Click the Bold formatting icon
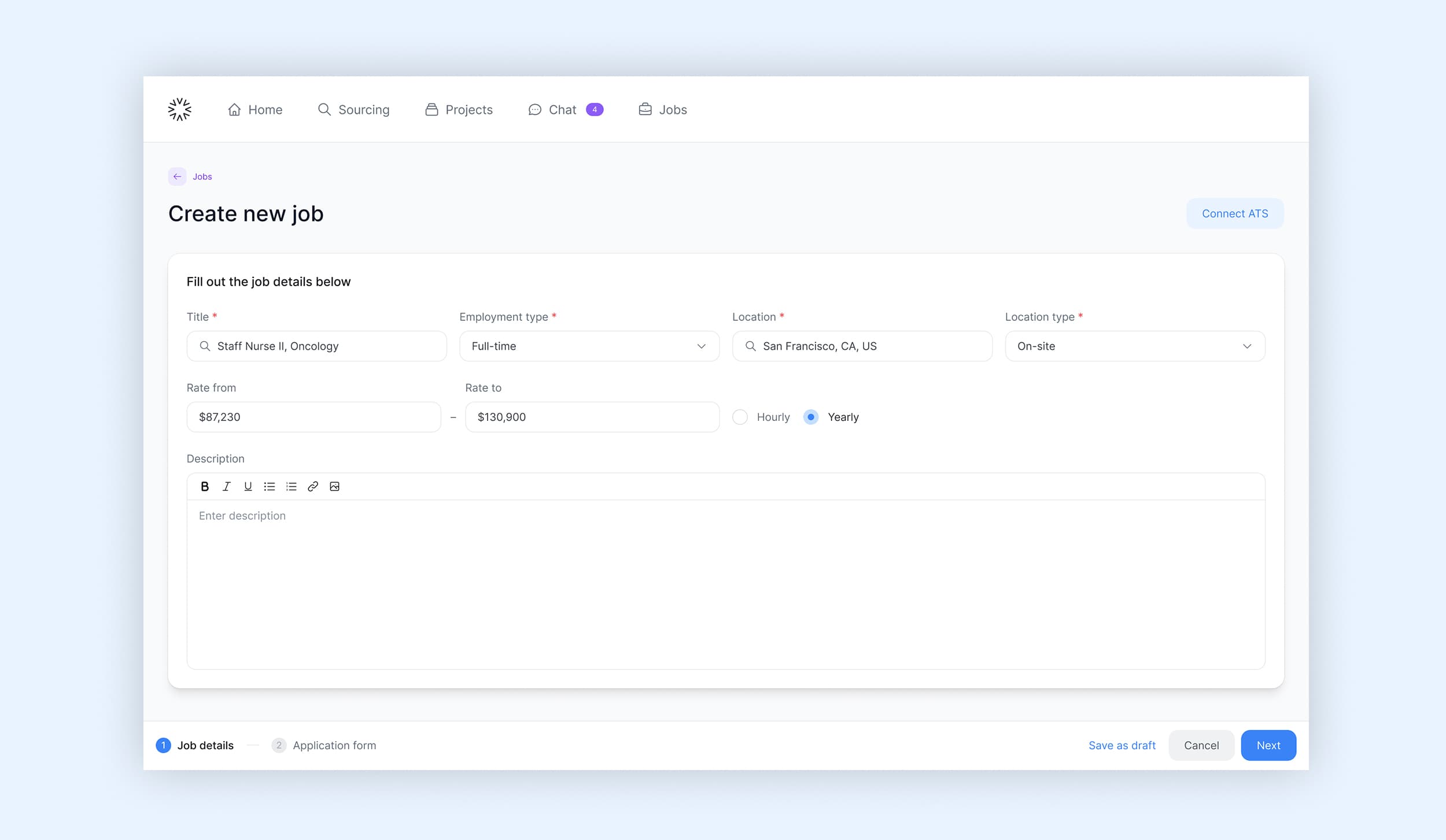The height and width of the screenshot is (840, 1446). 205,486
